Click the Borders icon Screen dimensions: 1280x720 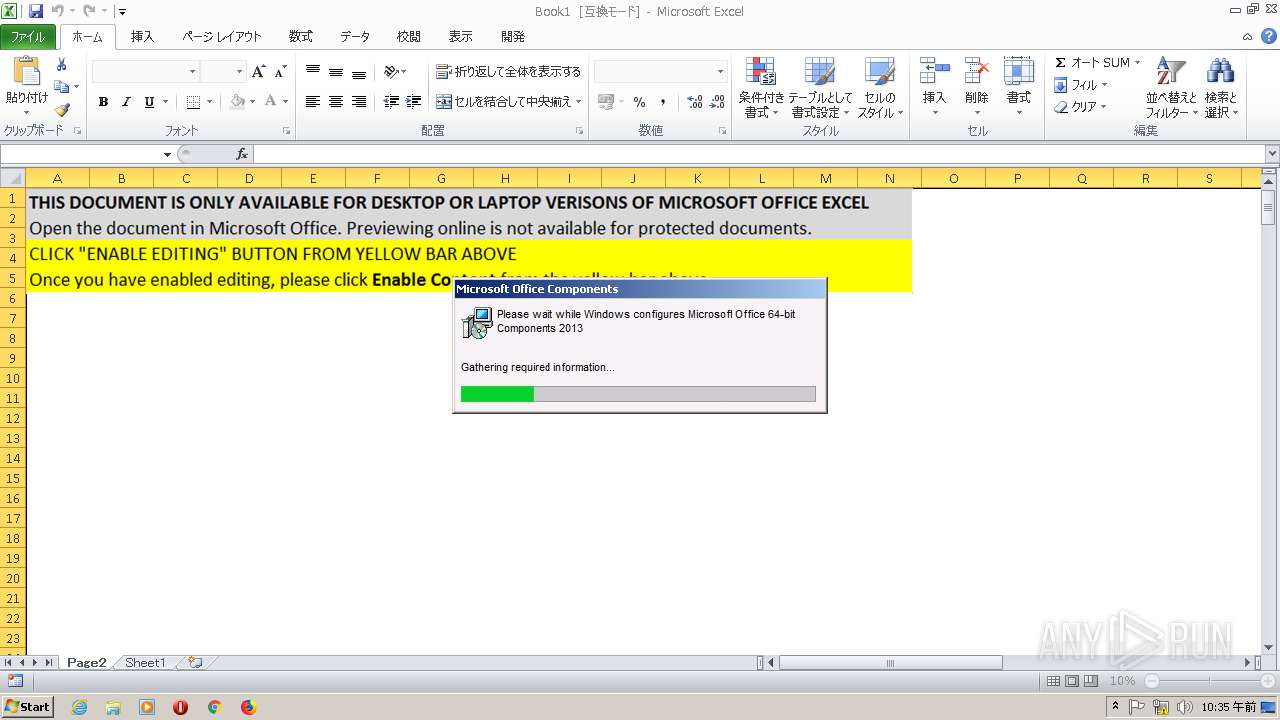pyautogui.click(x=193, y=102)
